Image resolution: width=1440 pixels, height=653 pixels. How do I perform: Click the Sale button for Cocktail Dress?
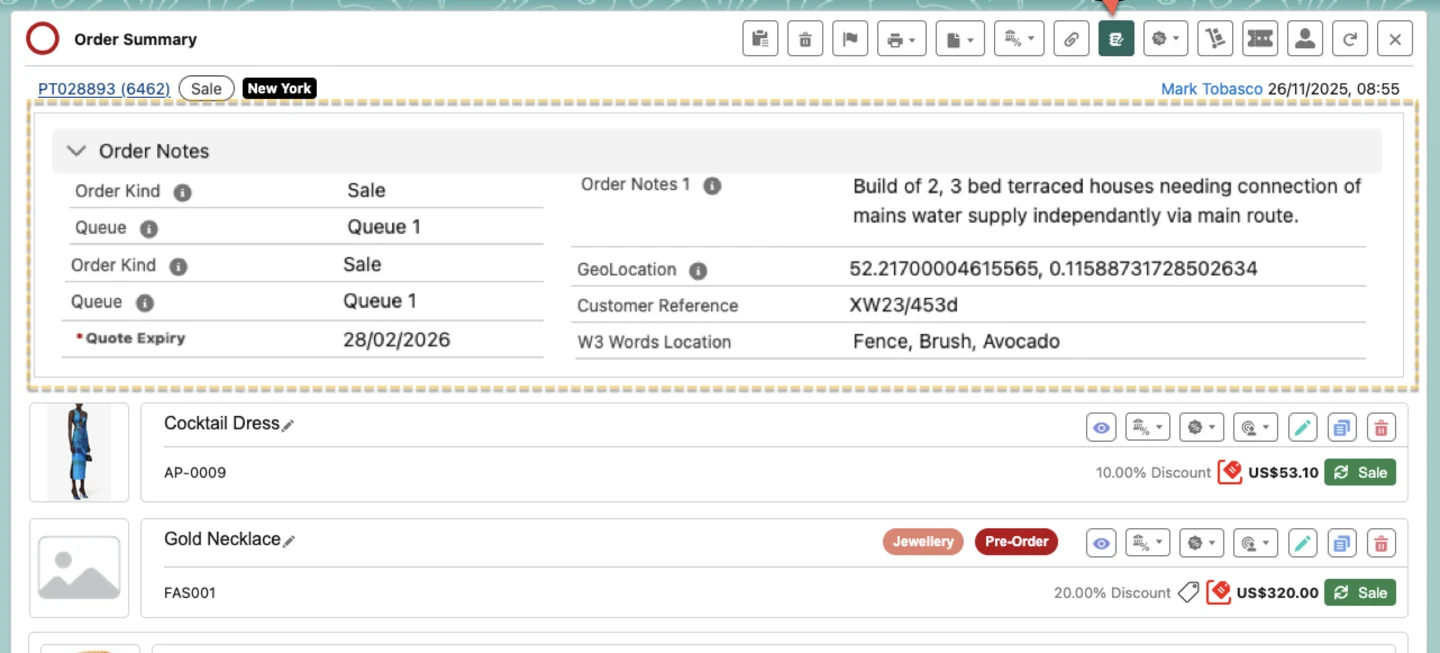(1360, 472)
